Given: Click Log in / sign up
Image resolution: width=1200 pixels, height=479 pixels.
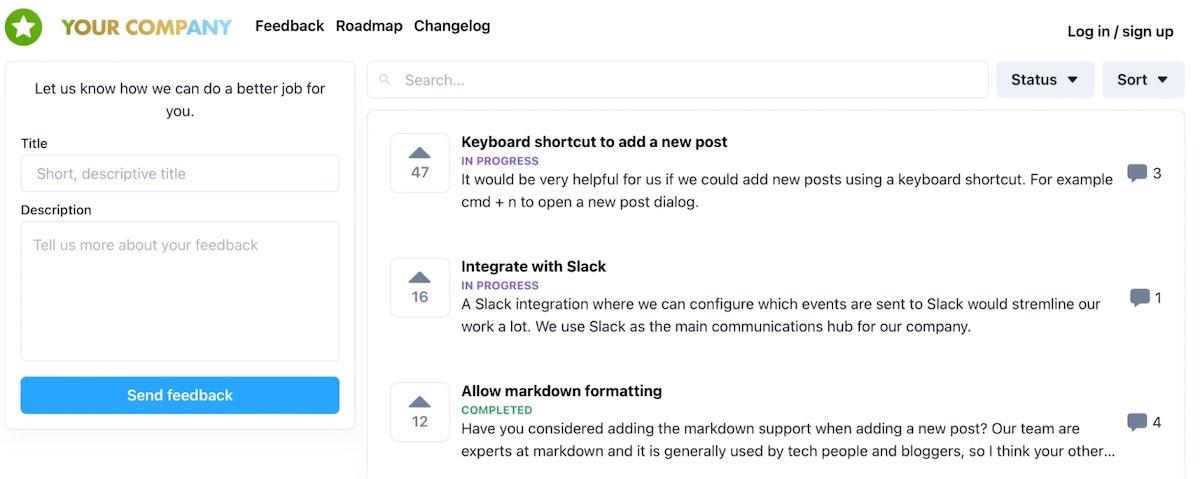Looking at the screenshot, I should point(1120,31).
